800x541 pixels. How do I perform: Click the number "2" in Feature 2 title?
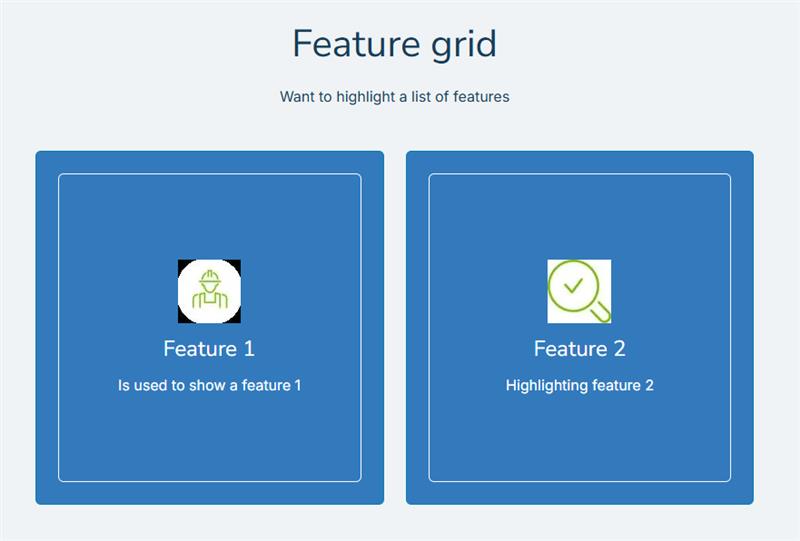click(619, 349)
